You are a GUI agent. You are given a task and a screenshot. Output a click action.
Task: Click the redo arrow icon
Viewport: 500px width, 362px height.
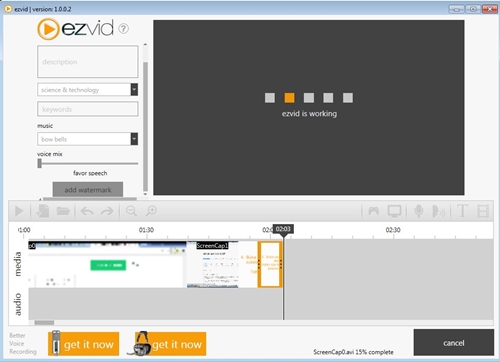click(x=107, y=211)
